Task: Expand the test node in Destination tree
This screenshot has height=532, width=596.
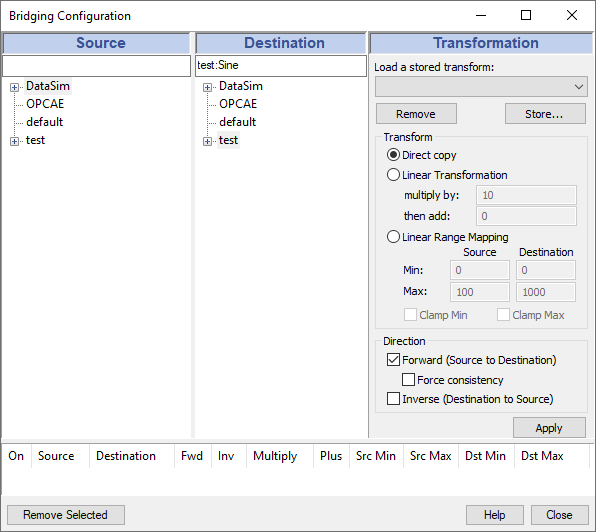Action: [207, 141]
